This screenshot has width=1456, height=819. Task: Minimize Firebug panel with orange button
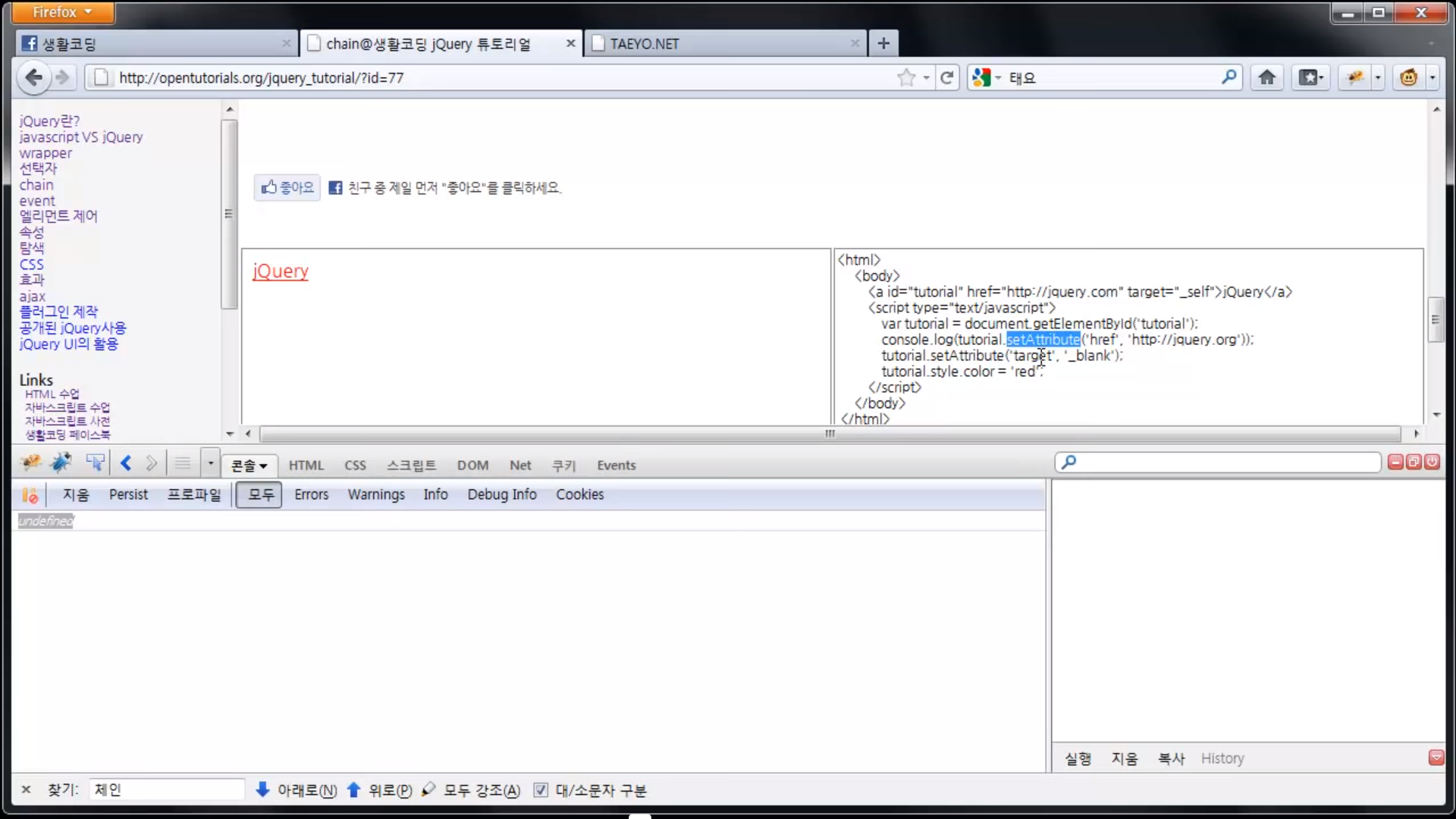point(1395,462)
